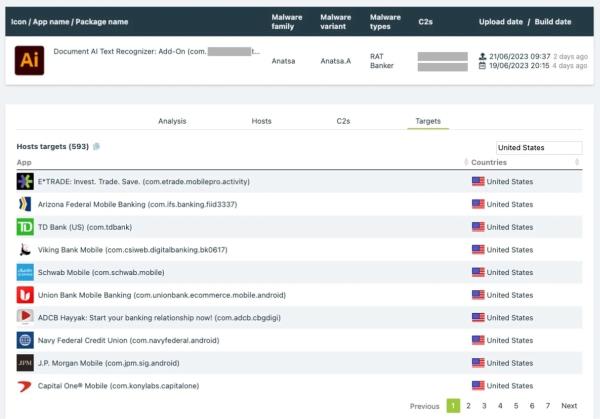Click the Viking Bank Mobile icon
The image size is (600, 419).
[x=25, y=249]
